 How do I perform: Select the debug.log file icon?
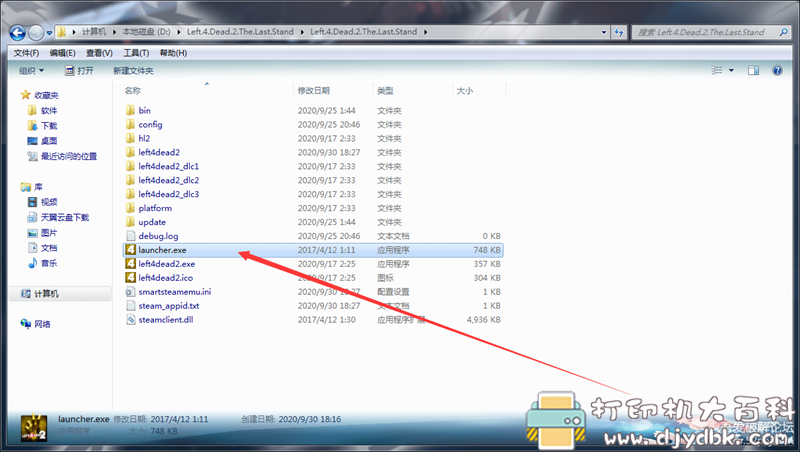click(131, 236)
